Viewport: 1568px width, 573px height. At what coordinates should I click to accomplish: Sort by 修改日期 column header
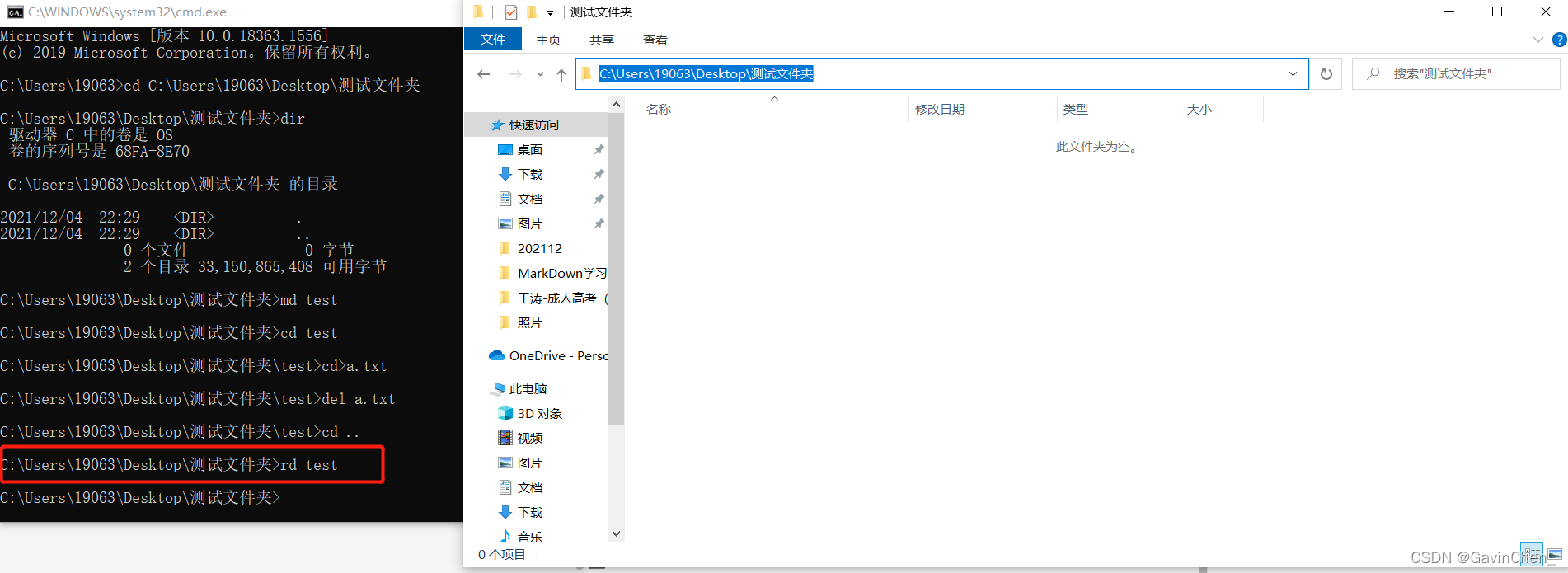click(x=940, y=109)
